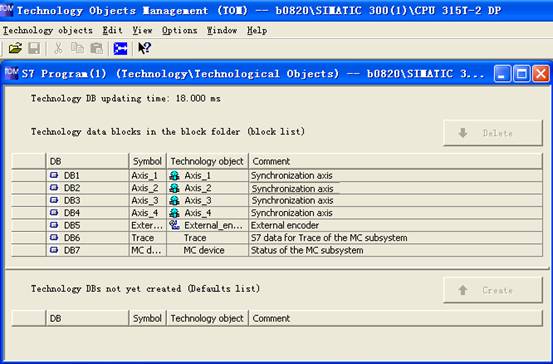This screenshot has width=553, height=364.
Task: Click the Symbol column header in block list
Action: [147, 161]
